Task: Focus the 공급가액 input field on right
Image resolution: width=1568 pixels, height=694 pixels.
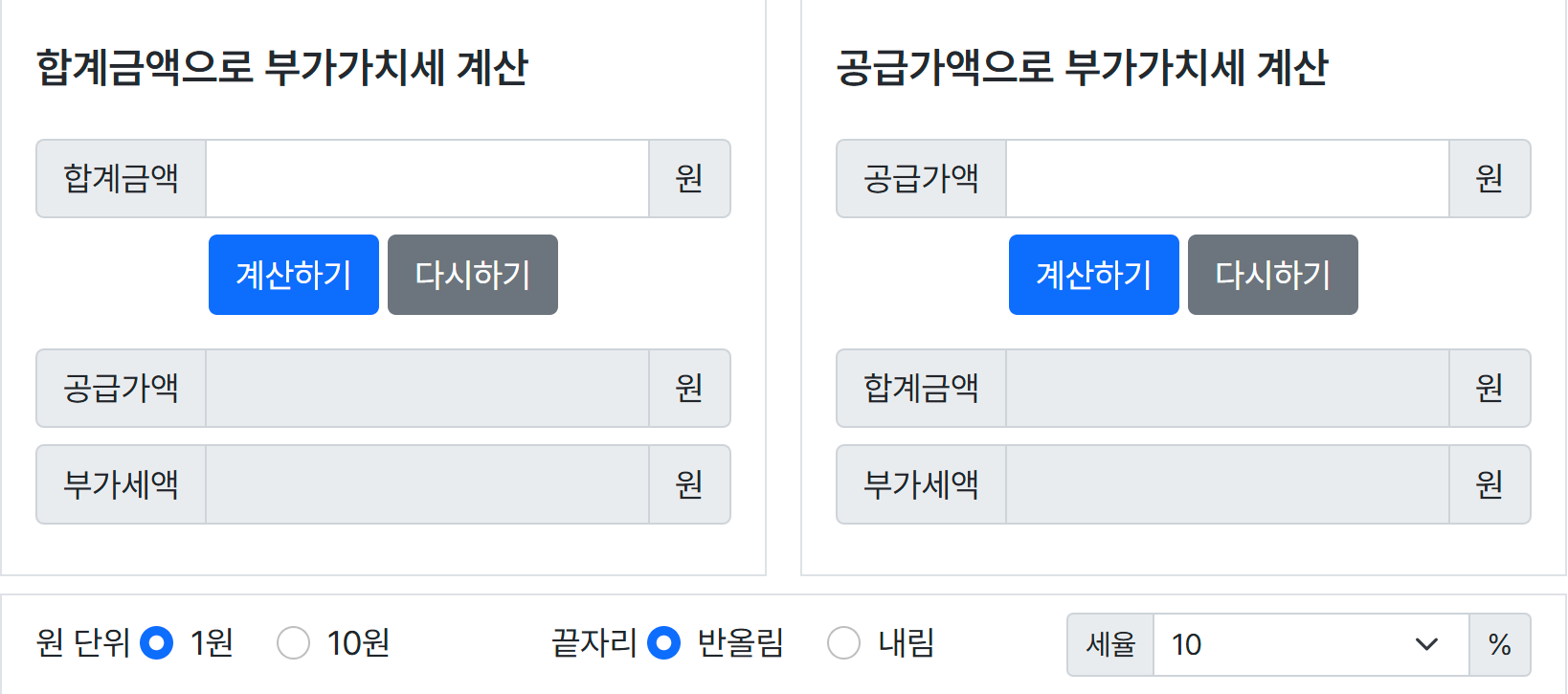Action: pyautogui.click(x=1227, y=179)
